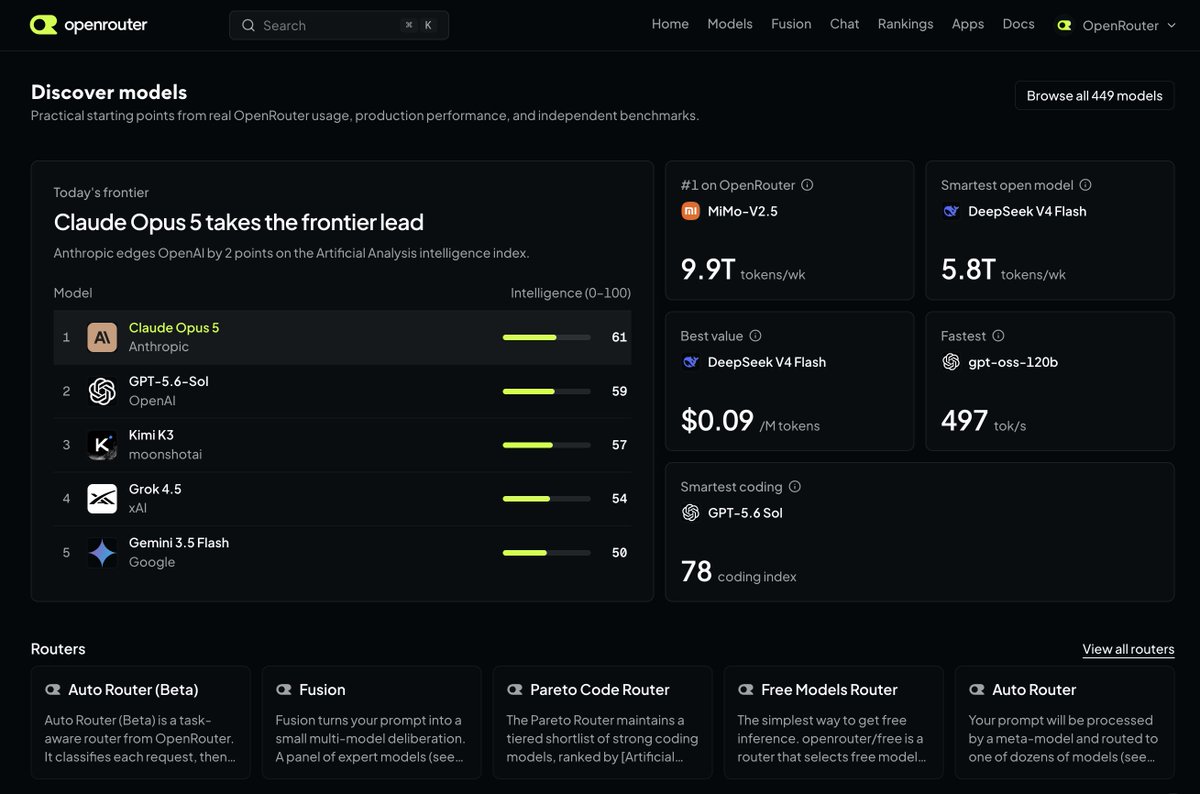Click the search magnifier icon
This screenshot has height=794, width=1200.
click(x=248, y=25)
